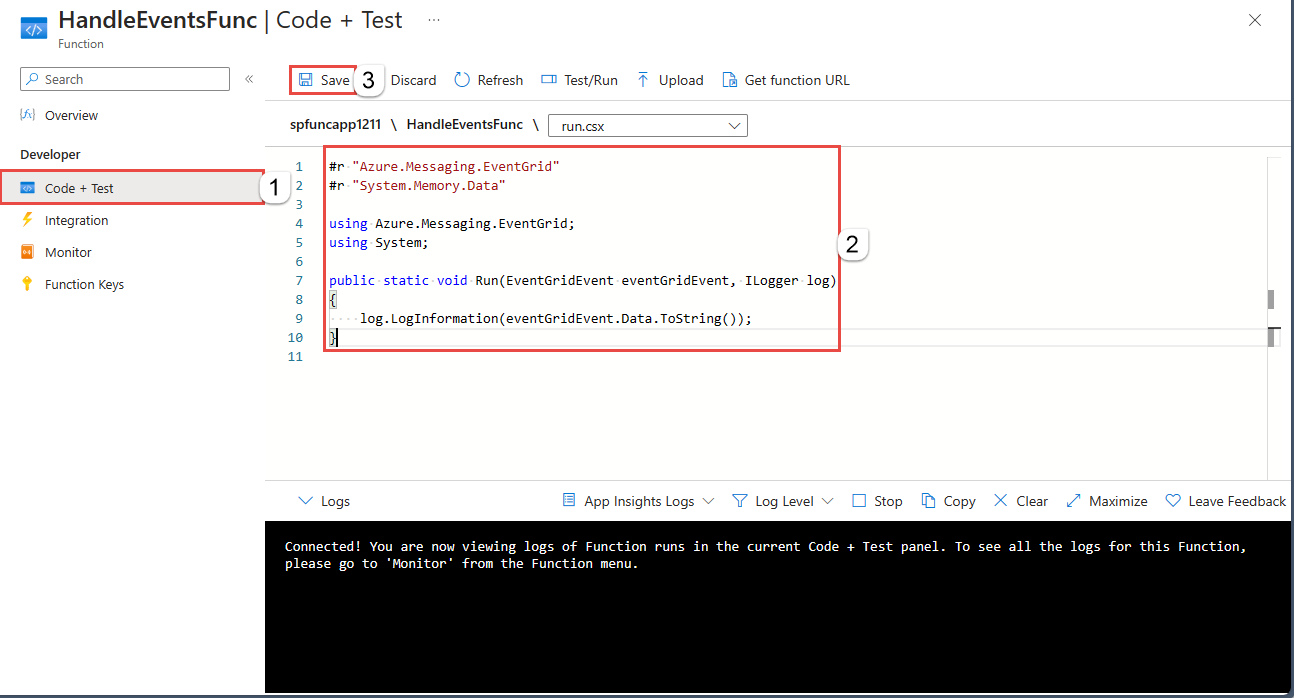Click the #r "System.Memory.Data" line

pos(417,185)
